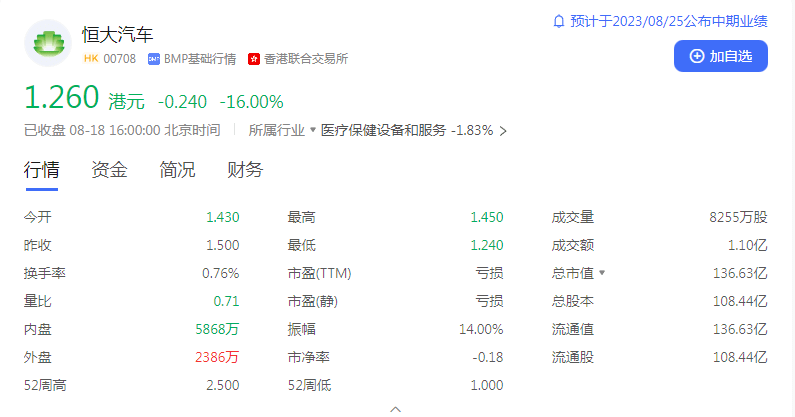Click the 香港联合交易所 label
Image resolution: width=795 pixels, height=417 pixels.
pyautogui.click(x=306, y=59)
